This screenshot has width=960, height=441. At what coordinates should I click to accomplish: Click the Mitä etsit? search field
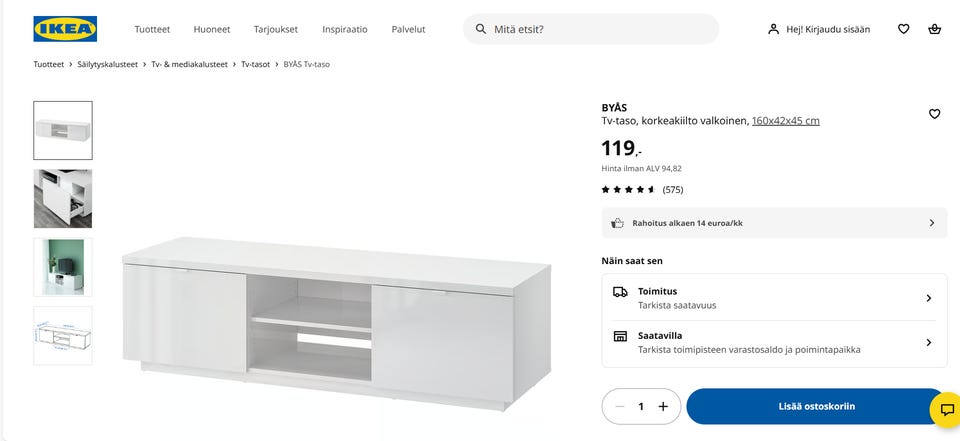coord(591,29)
